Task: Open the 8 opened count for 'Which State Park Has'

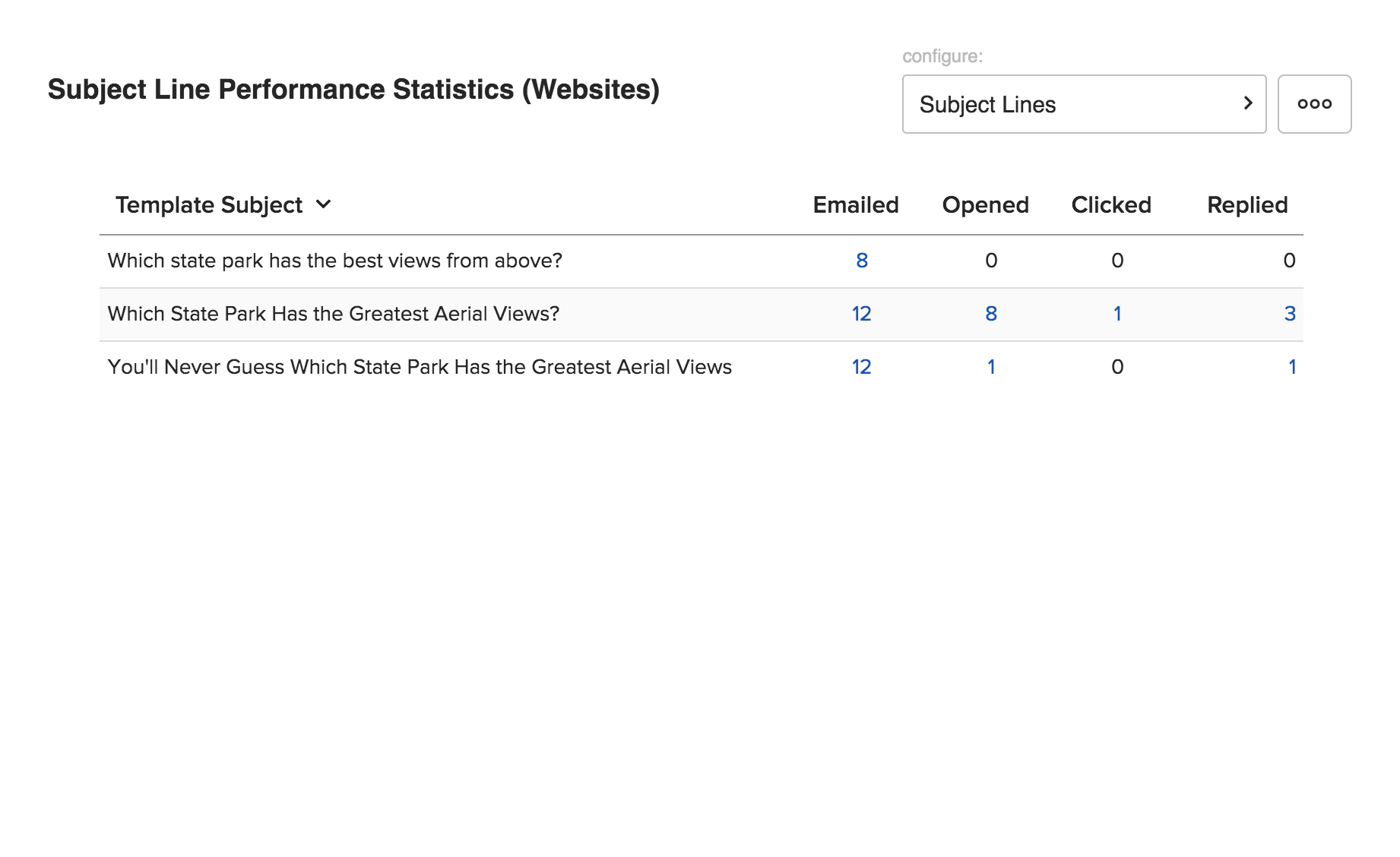Action: [990, 314]
